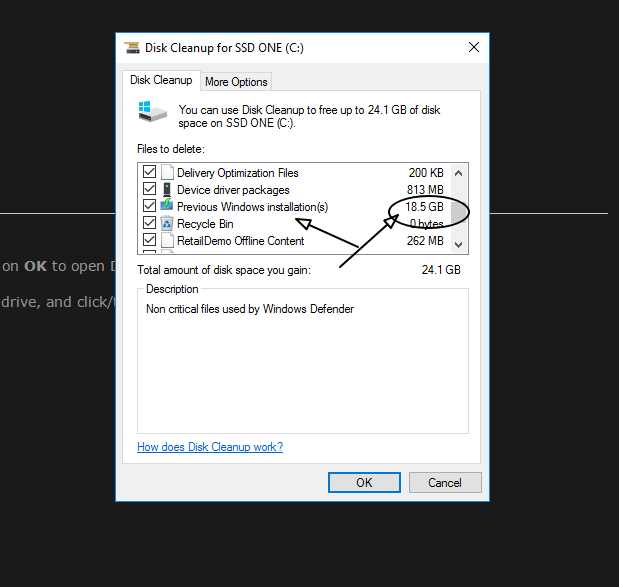Toggle the Recycle Bin checkbox
The height and width of the screenshot is (587, 619).
[x=149, y=223]
